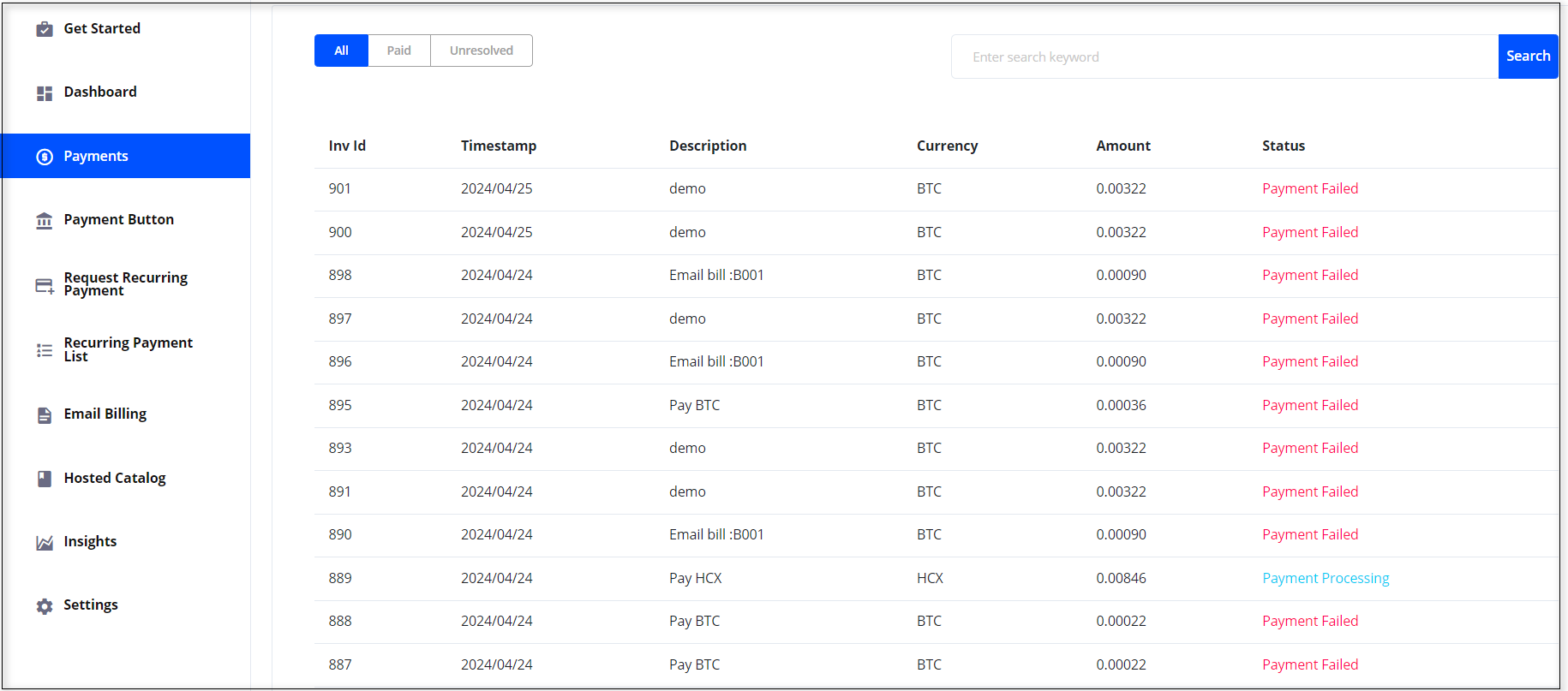The image size is (1568, 691).
Task: Focus the search keyword input field
Action: click(x=1224, y=57)
